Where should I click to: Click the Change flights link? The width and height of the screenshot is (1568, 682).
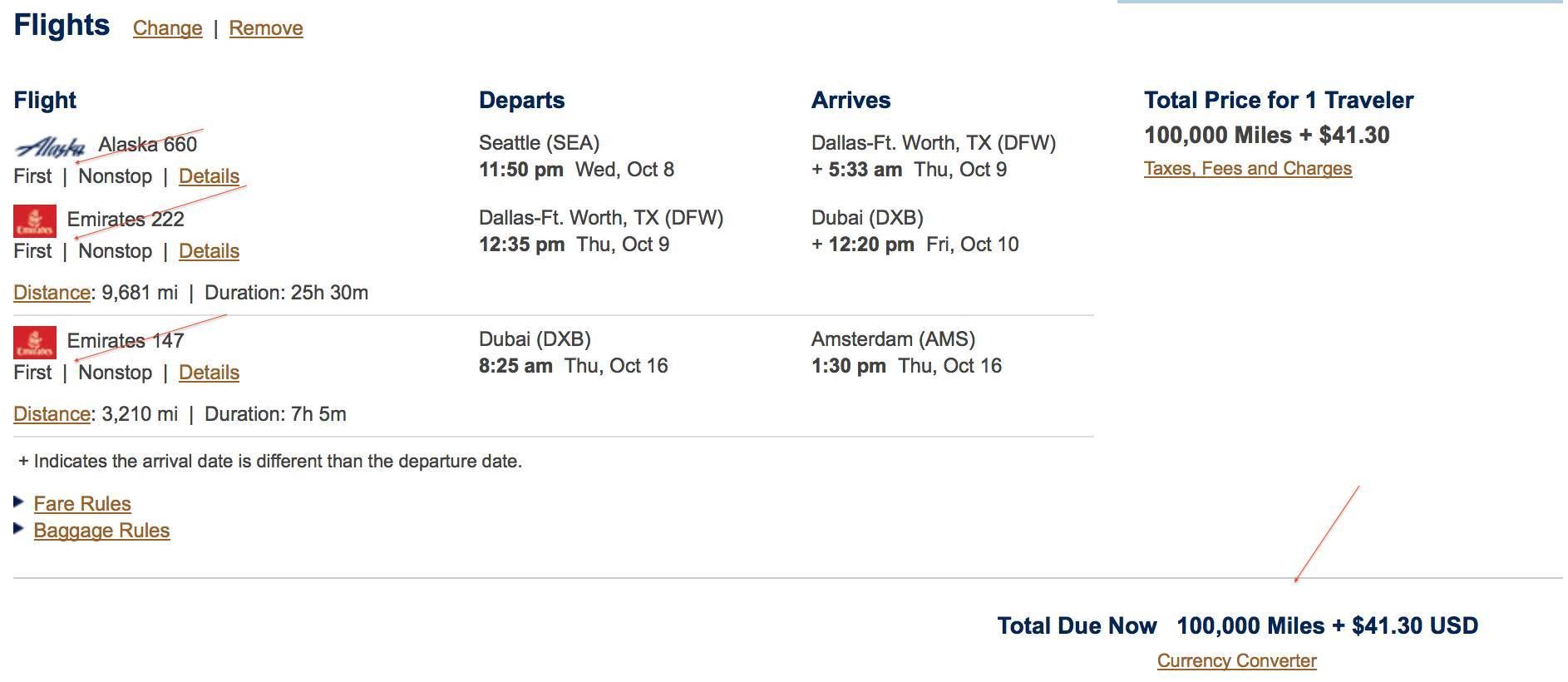(x=168, y=28)
